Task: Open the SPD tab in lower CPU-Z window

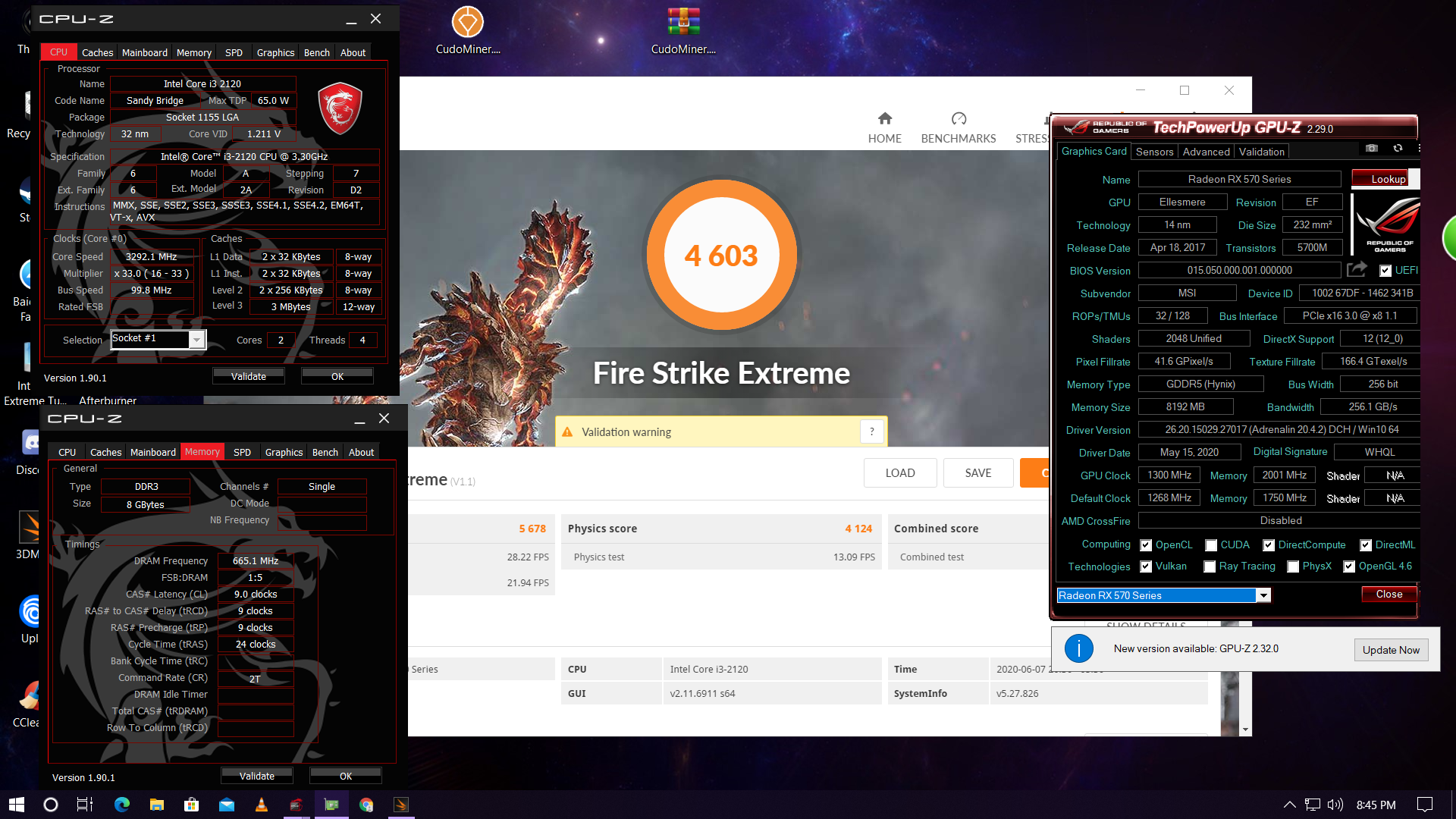Action: tap(242, 452)
